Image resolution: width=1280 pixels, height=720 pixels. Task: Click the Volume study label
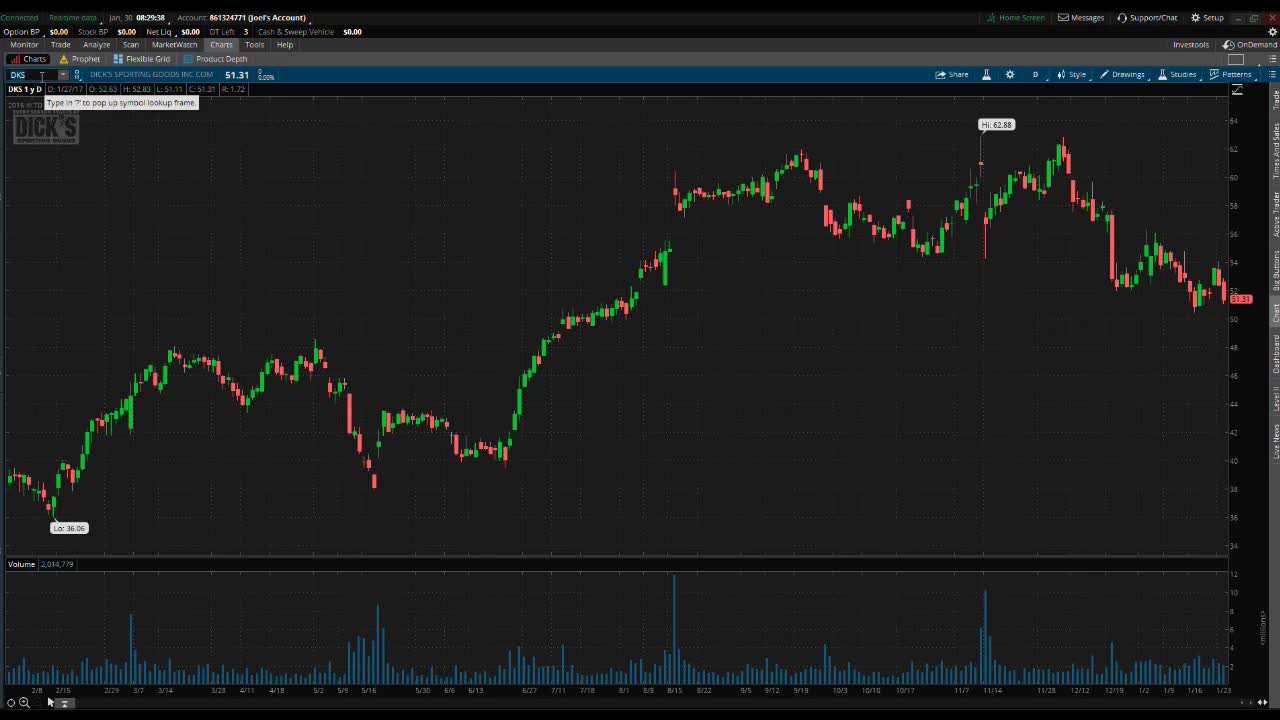tap(21, 564)
